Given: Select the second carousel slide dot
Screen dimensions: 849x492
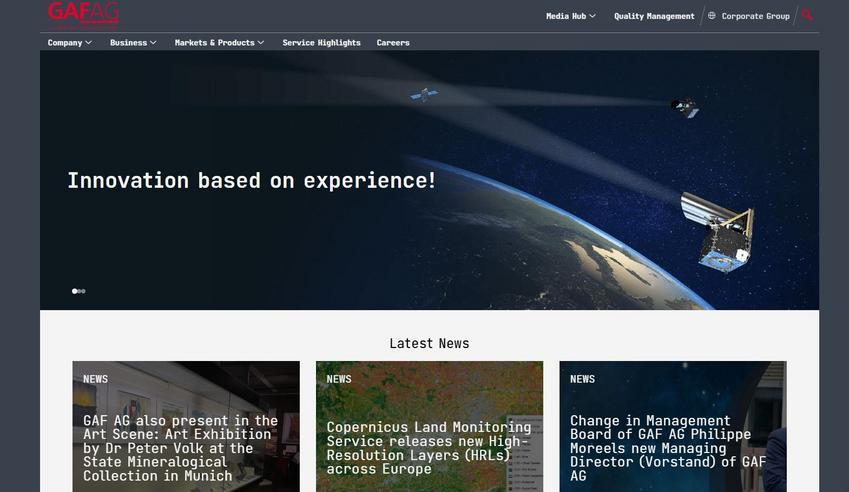Looking at the screenshot, I should pyautogui.click(x=80, y=291).
